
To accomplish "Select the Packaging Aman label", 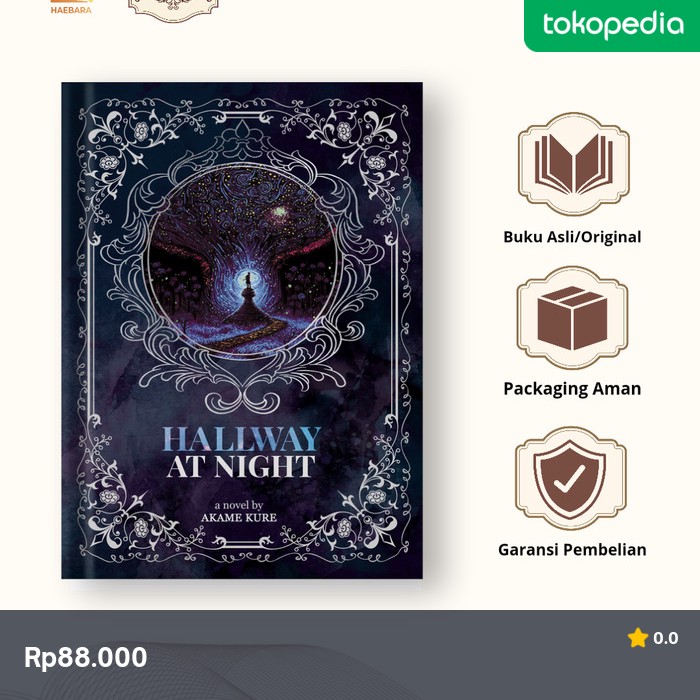I will click(572, 389).
